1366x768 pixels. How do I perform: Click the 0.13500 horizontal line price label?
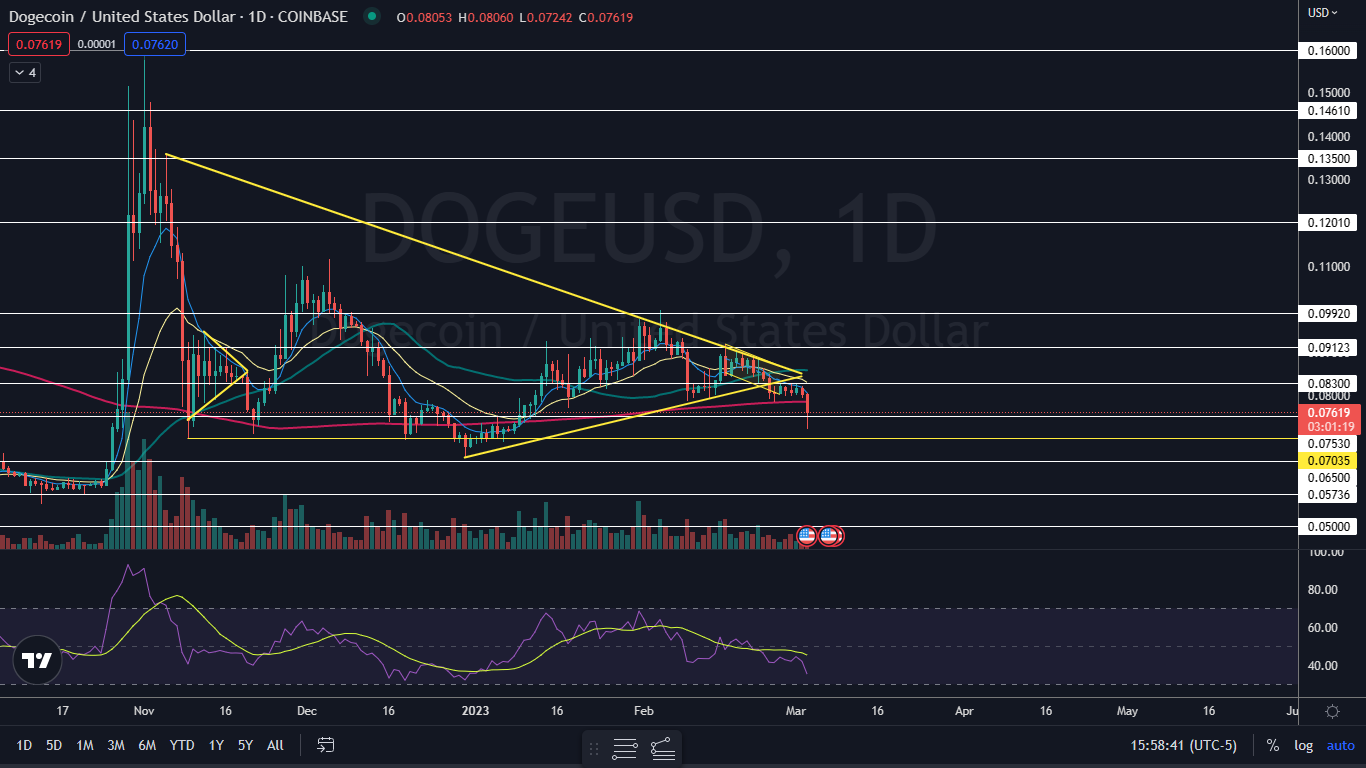click(x=1326, y=158)
